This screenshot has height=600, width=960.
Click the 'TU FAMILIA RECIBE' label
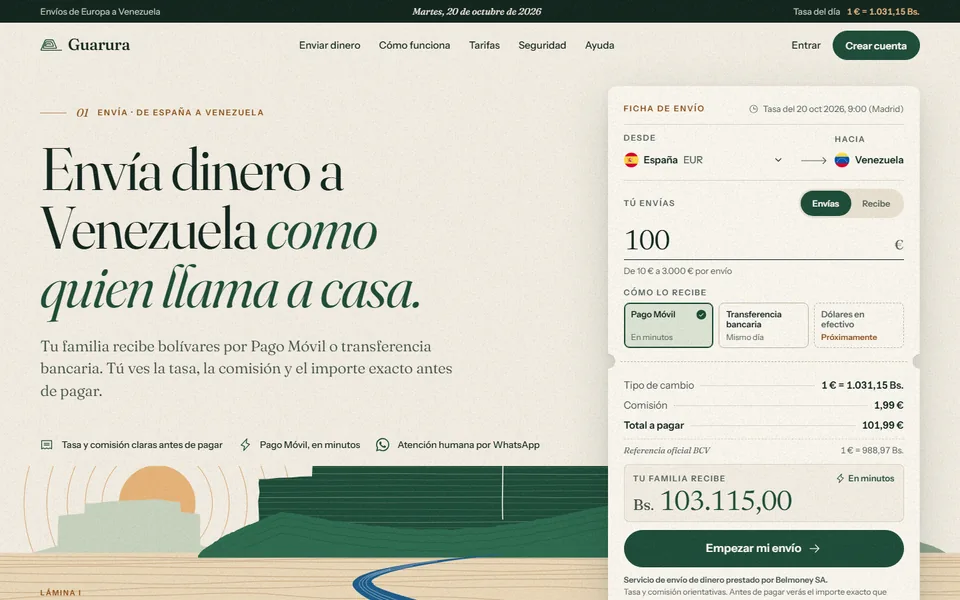pyautogui.click(x=679, y=479)
